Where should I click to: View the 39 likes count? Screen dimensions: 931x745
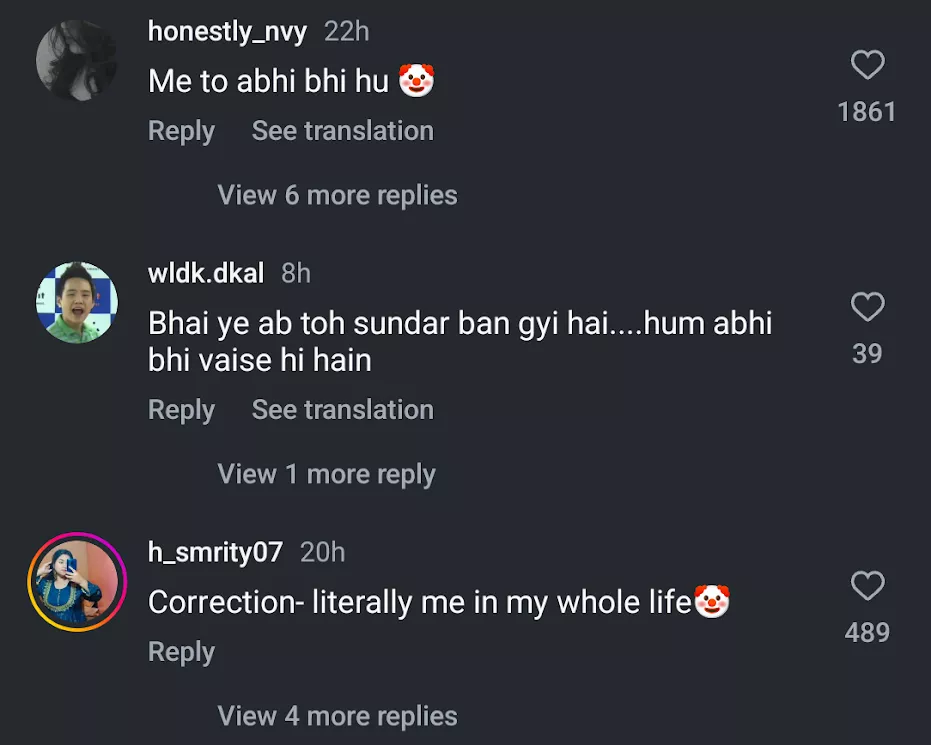(867, 354)
